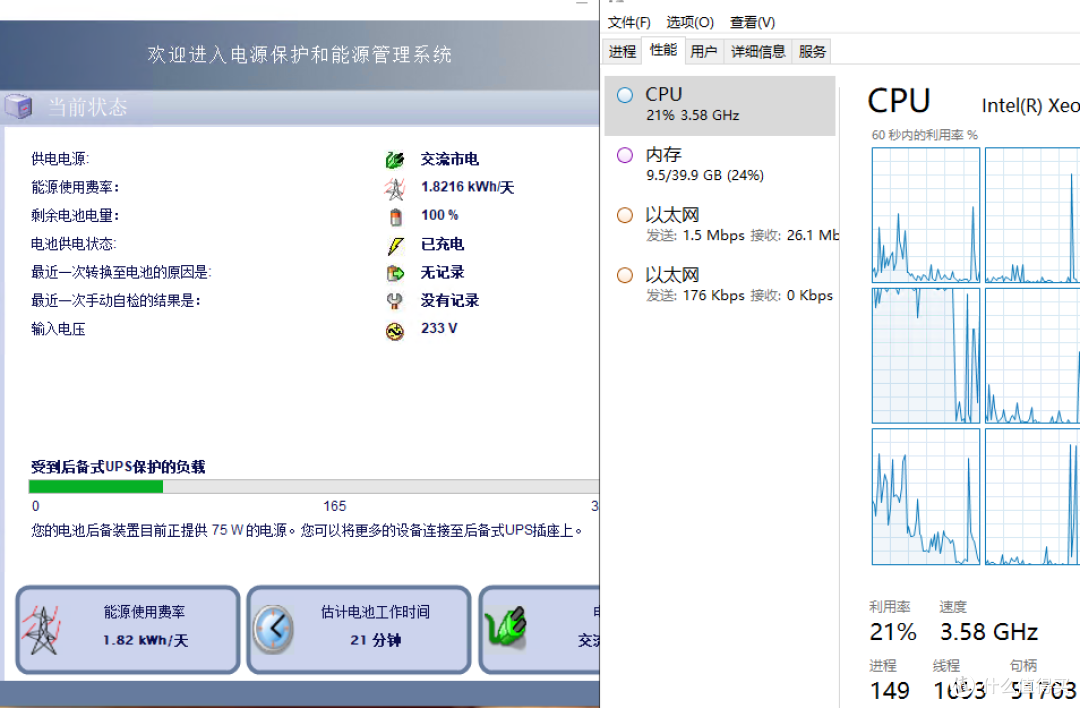
Task: Click the wrench self-test icon beside 没有记录
Action: (395, 301)
